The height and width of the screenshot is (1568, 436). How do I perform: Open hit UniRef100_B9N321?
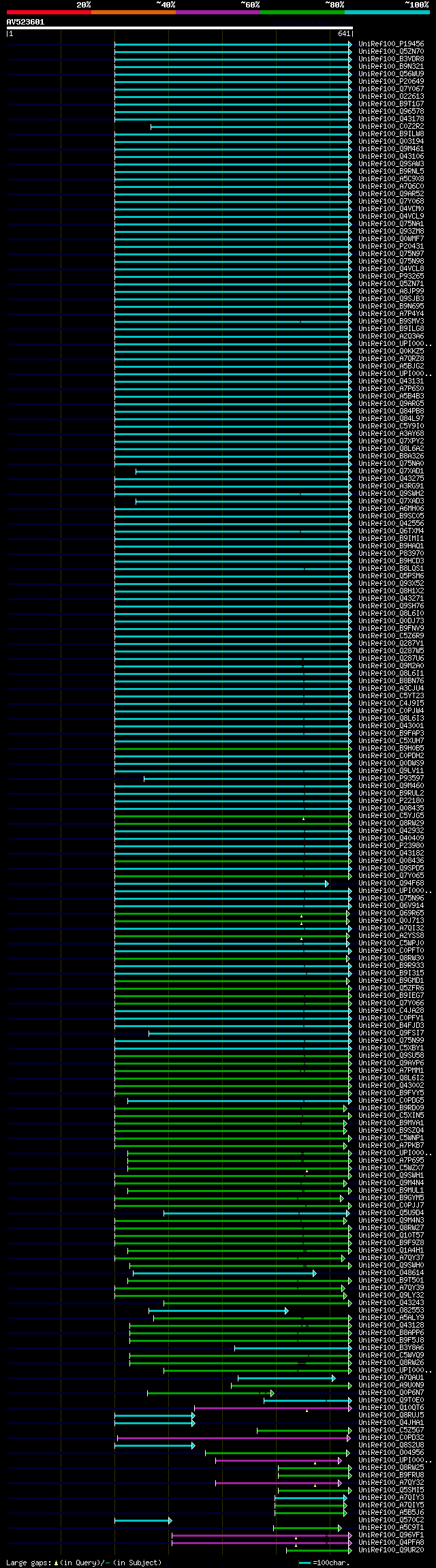[x=391, y=66]
